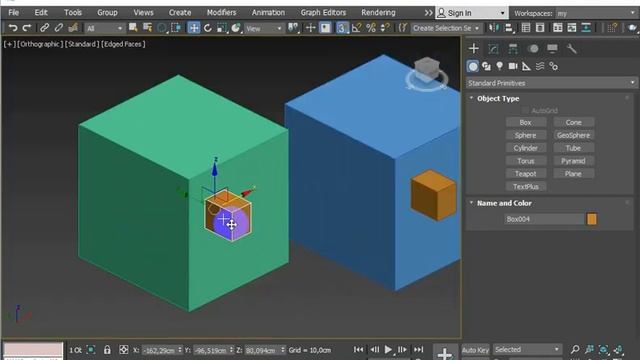Switch to Modify panel tab
The height and width of the screenshot is (360, 640).
493,49
